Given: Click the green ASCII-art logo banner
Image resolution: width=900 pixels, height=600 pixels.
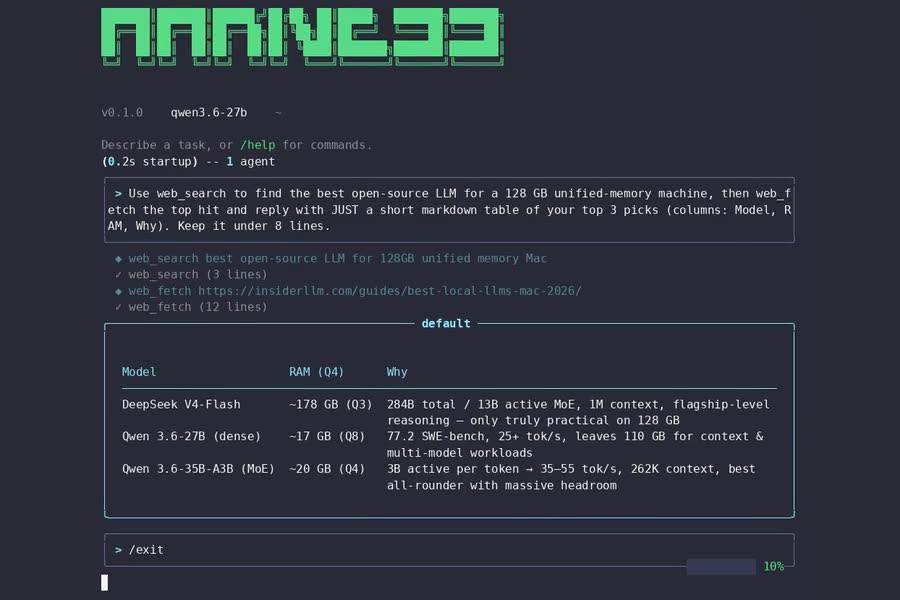Looking at the screenshot, I should point(302,36).
